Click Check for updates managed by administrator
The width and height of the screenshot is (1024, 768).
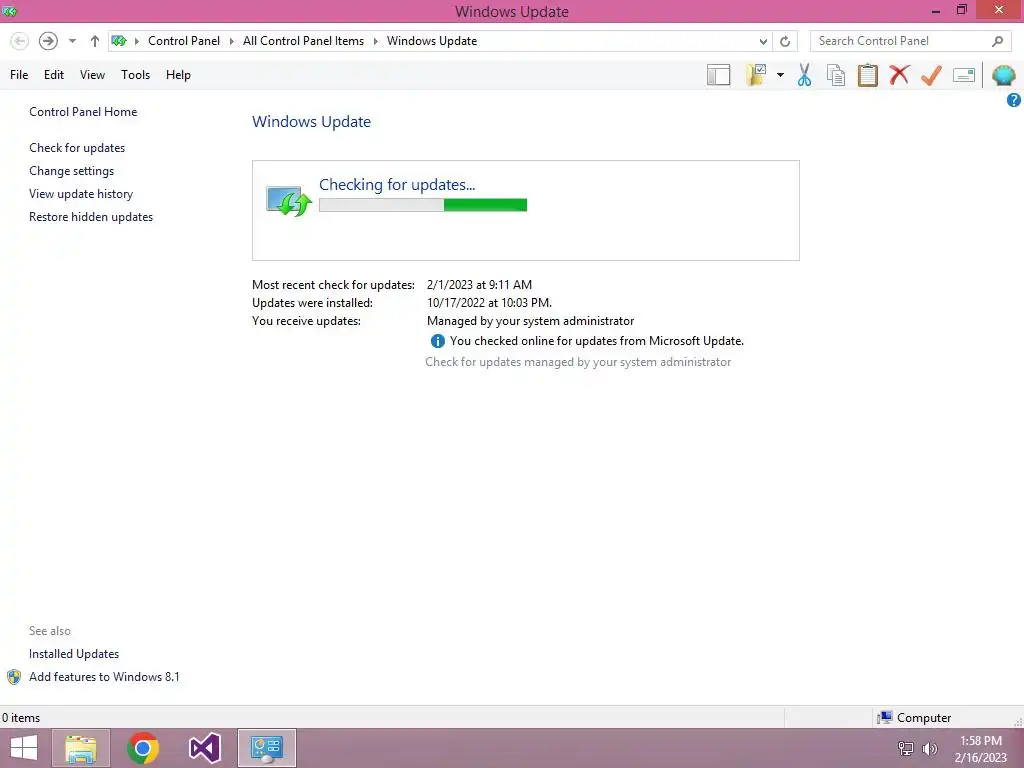[x=578, y=362]
